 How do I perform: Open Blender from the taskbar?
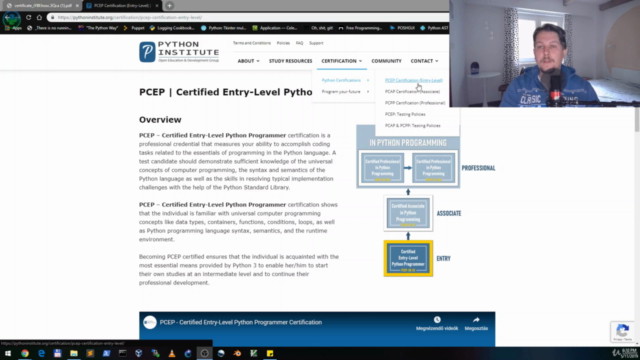pos(237,353)
